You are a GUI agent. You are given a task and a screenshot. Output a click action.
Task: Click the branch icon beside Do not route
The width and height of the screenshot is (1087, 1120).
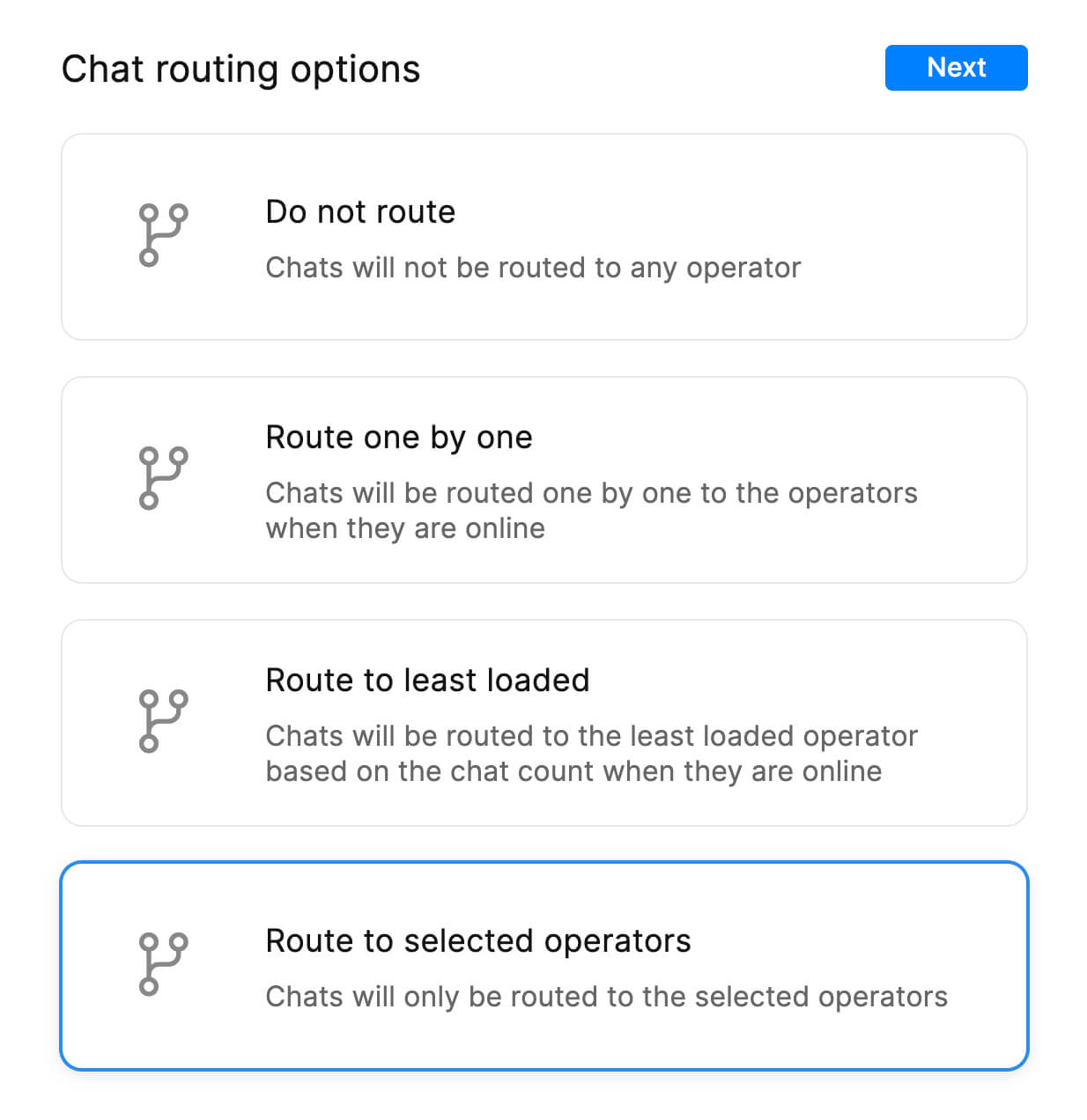coord(163,235)
